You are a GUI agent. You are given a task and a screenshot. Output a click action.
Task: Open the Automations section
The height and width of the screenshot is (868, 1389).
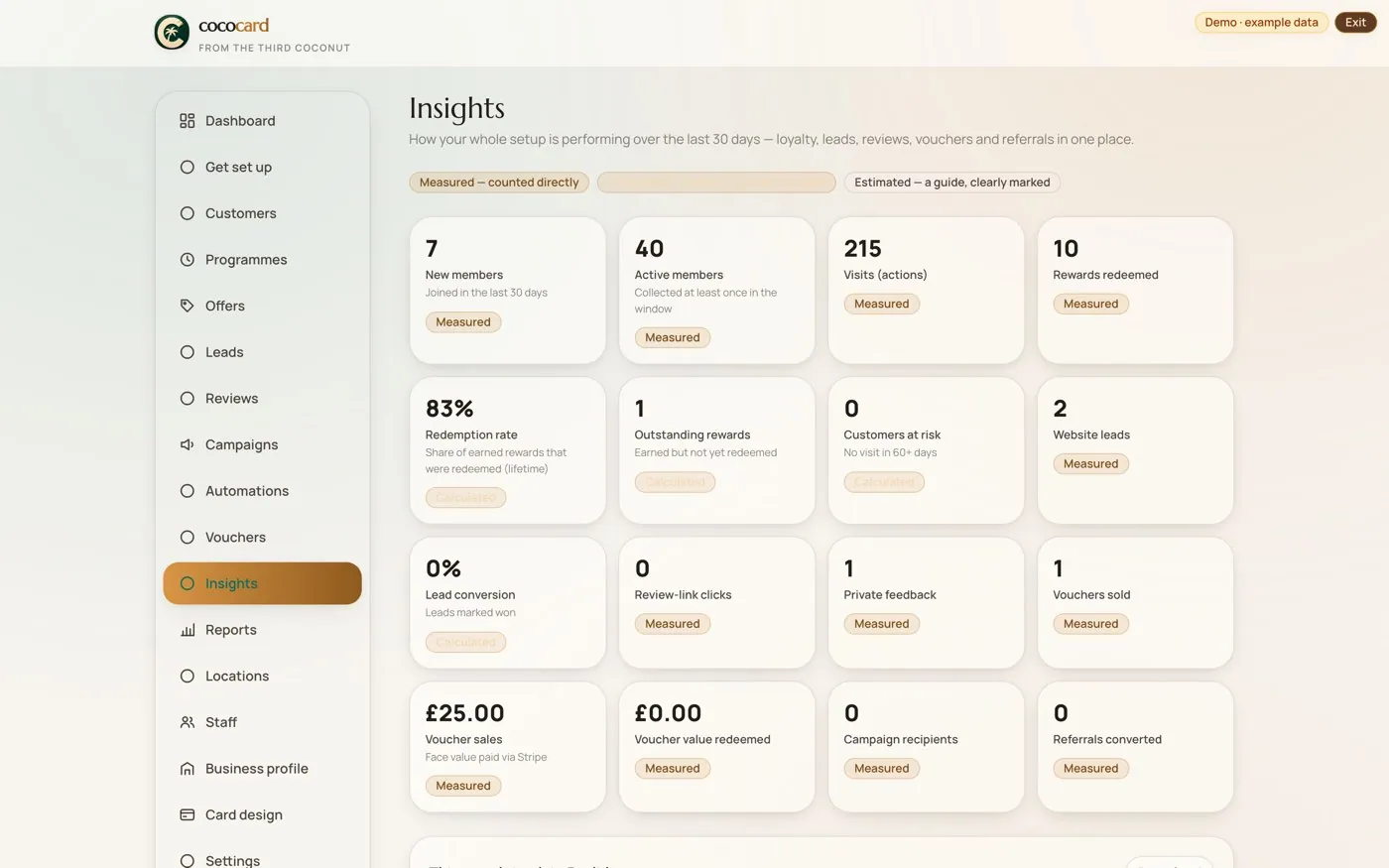(262, 491)
